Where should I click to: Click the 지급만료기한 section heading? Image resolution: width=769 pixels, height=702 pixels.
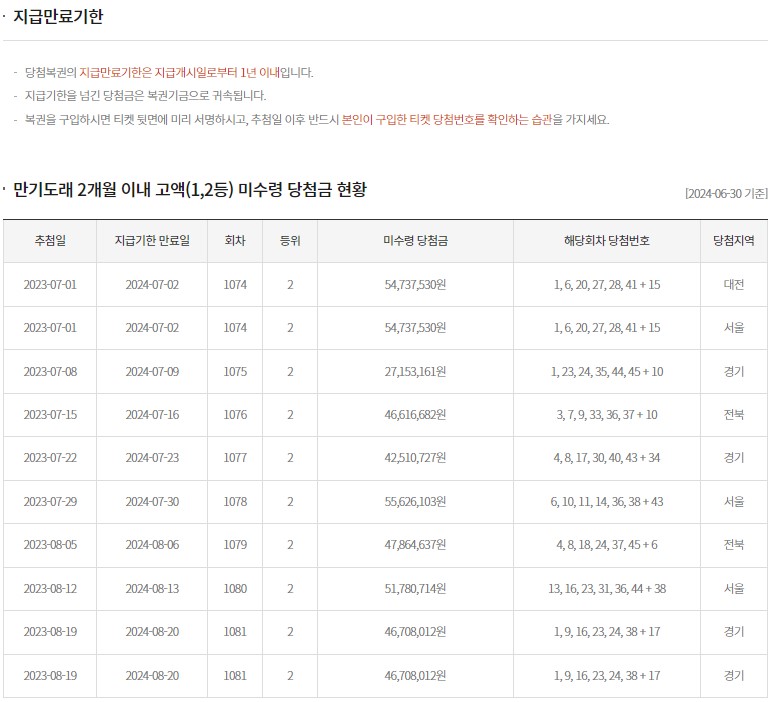point(58,16)
